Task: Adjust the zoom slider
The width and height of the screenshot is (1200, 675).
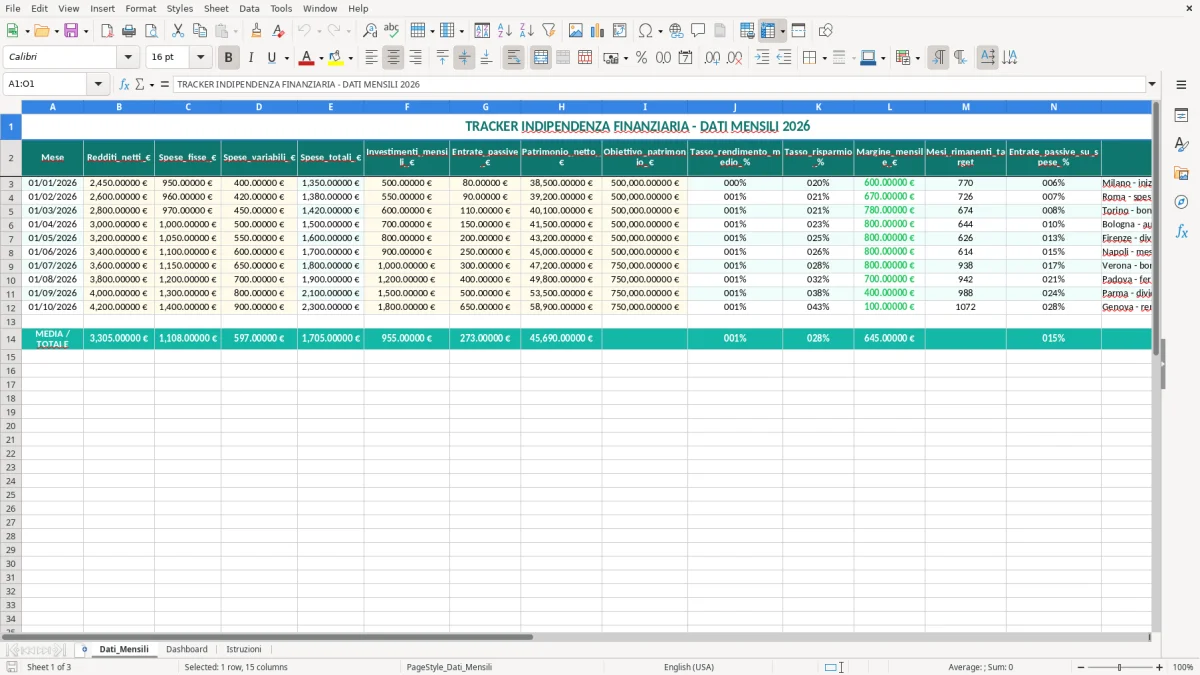Action: click(x=1119, y=667)
